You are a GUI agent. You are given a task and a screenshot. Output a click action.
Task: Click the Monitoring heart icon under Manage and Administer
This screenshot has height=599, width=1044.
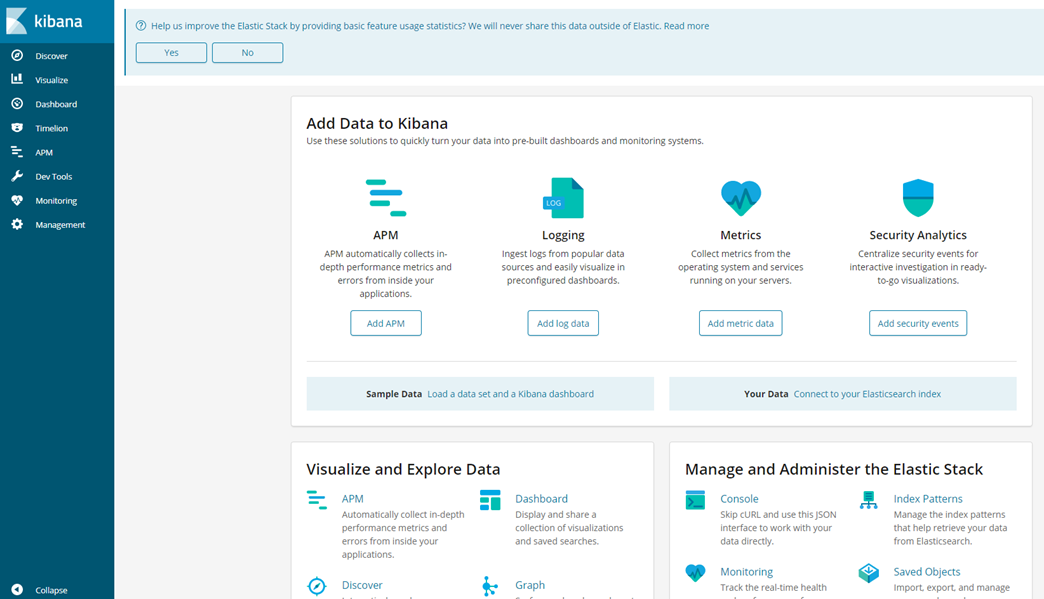pyautogui.click(x=695, y=572)
